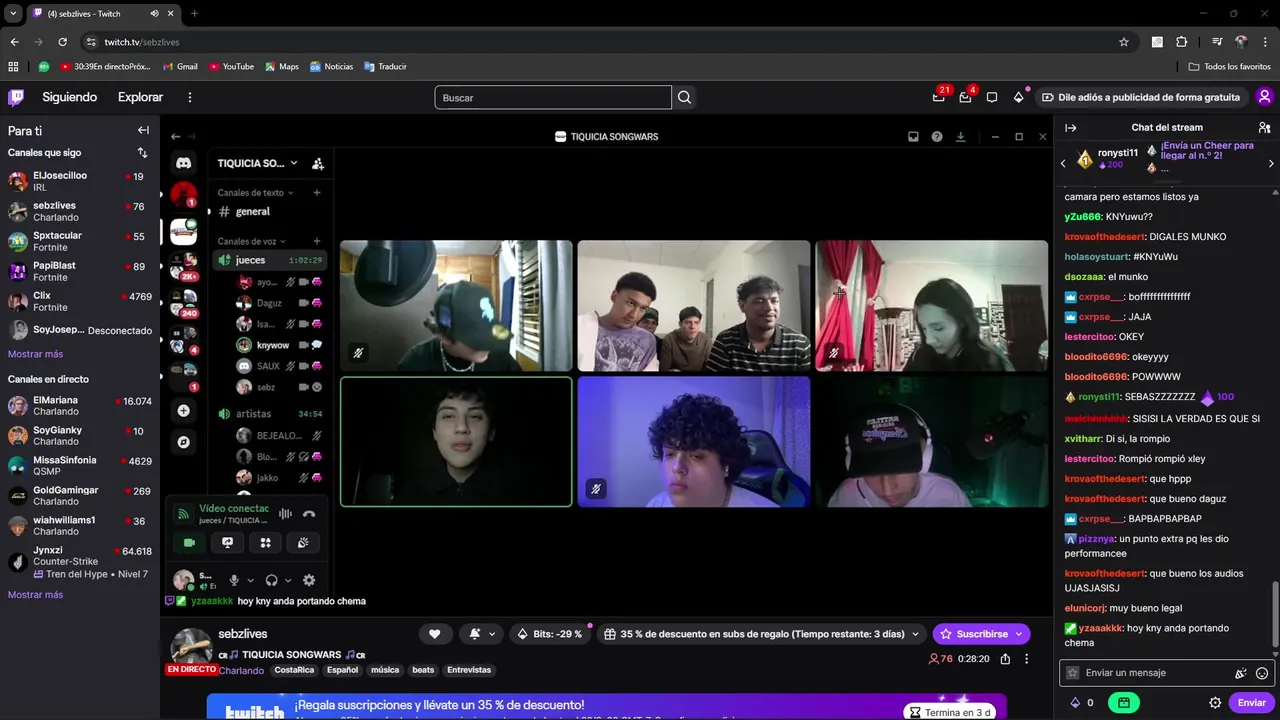Click Dile adiós a publicidad button
1280x720 pixels.
[1141, 97]
